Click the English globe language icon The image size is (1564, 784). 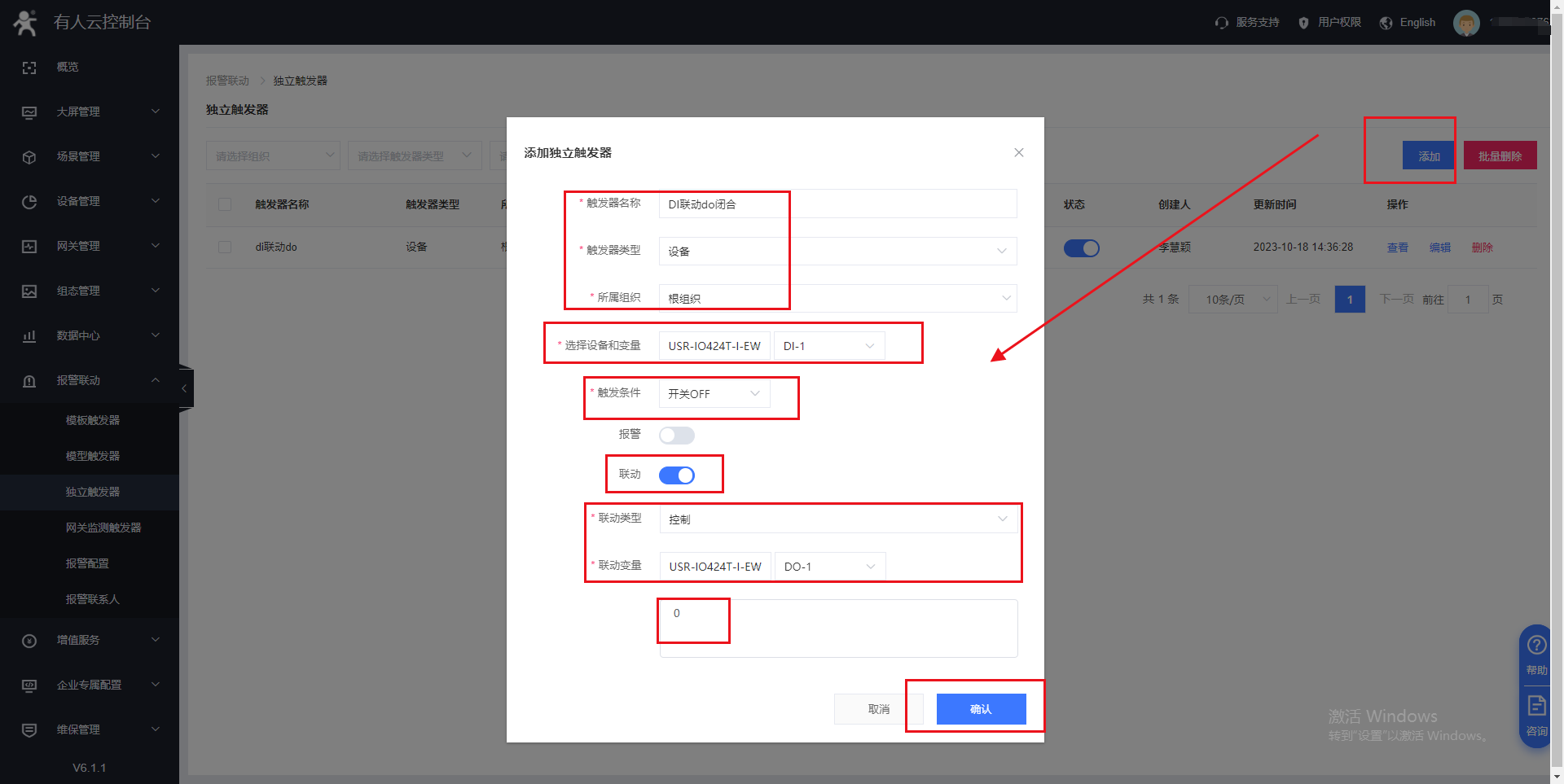[1386, 23]
